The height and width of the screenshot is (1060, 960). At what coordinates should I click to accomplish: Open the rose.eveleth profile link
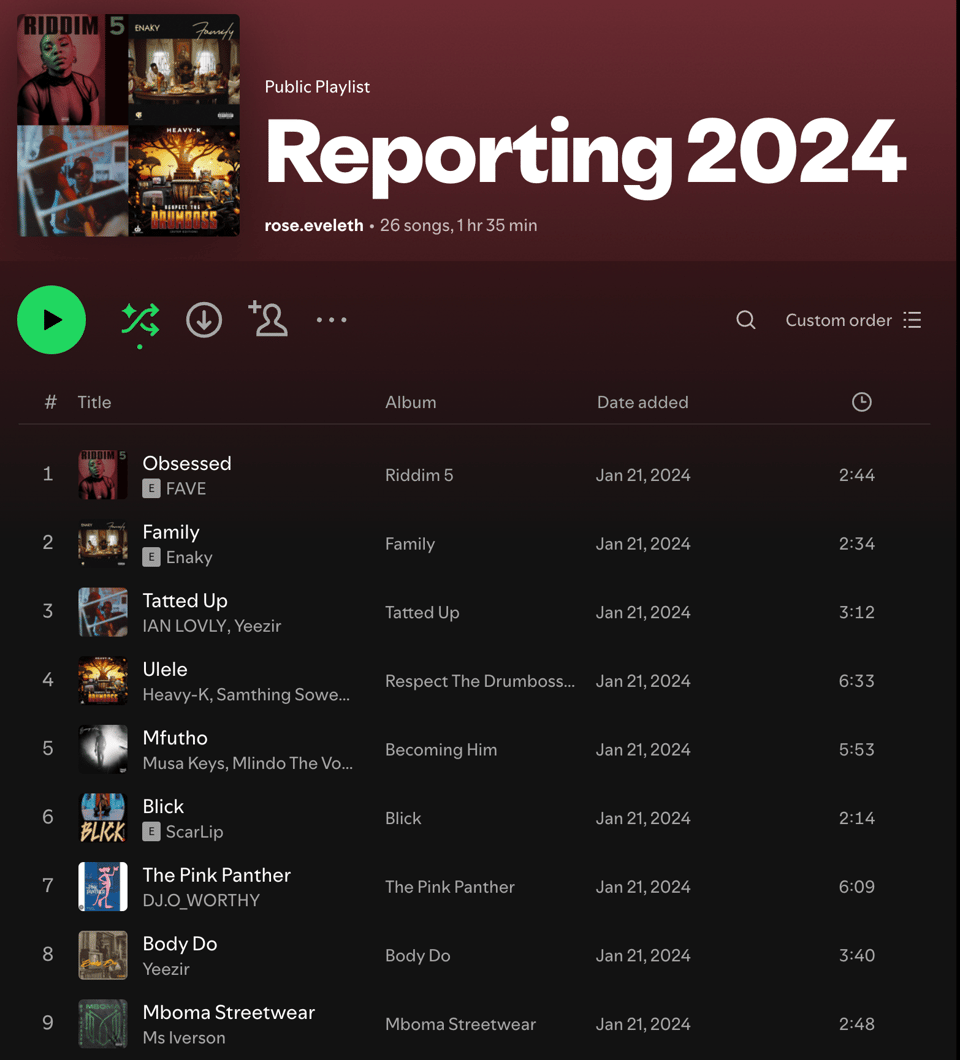click(x=312, y=225)
